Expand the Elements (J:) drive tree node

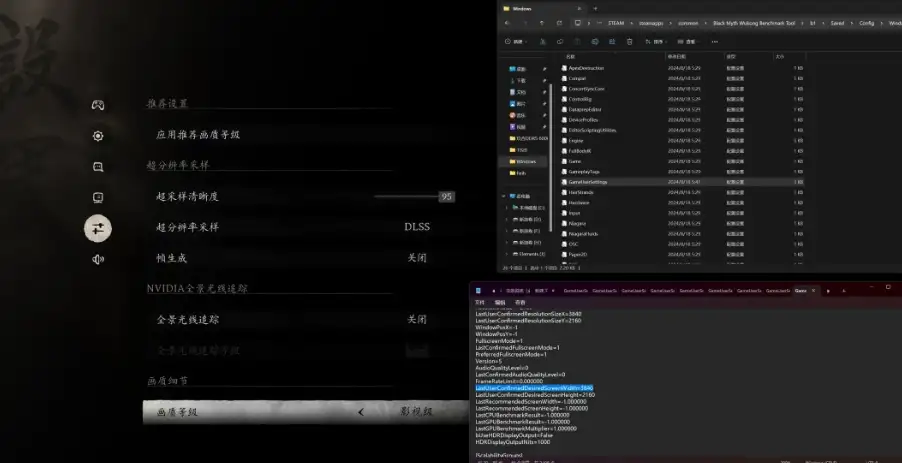(507, 254)
